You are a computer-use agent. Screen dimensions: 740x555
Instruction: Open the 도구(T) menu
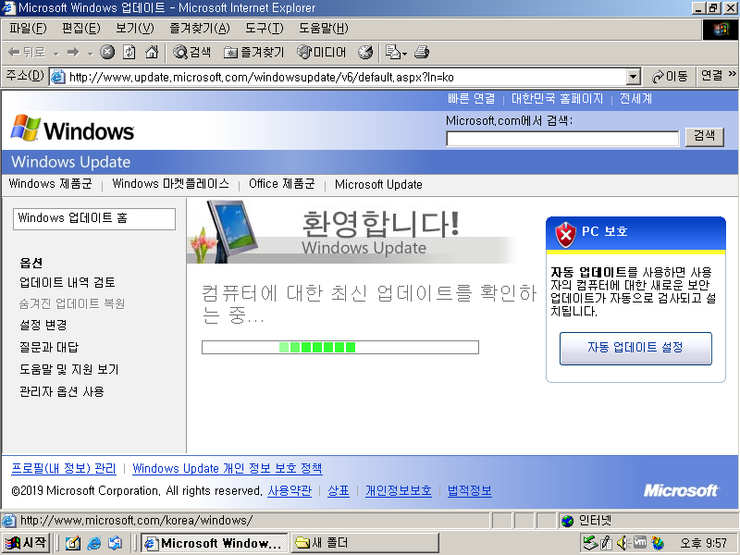[x=264, y=29]
